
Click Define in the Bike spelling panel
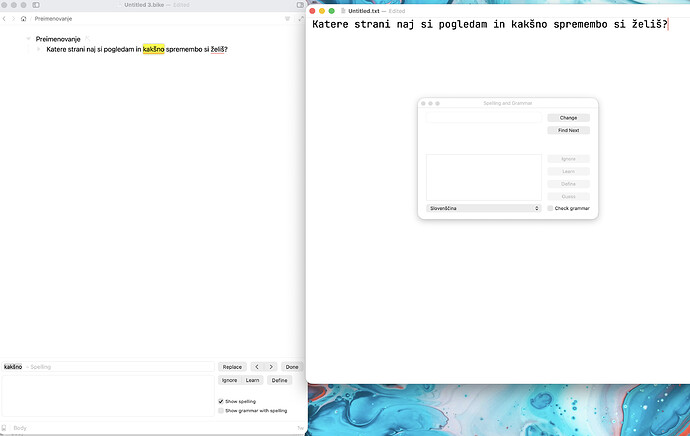pos(279,380)
